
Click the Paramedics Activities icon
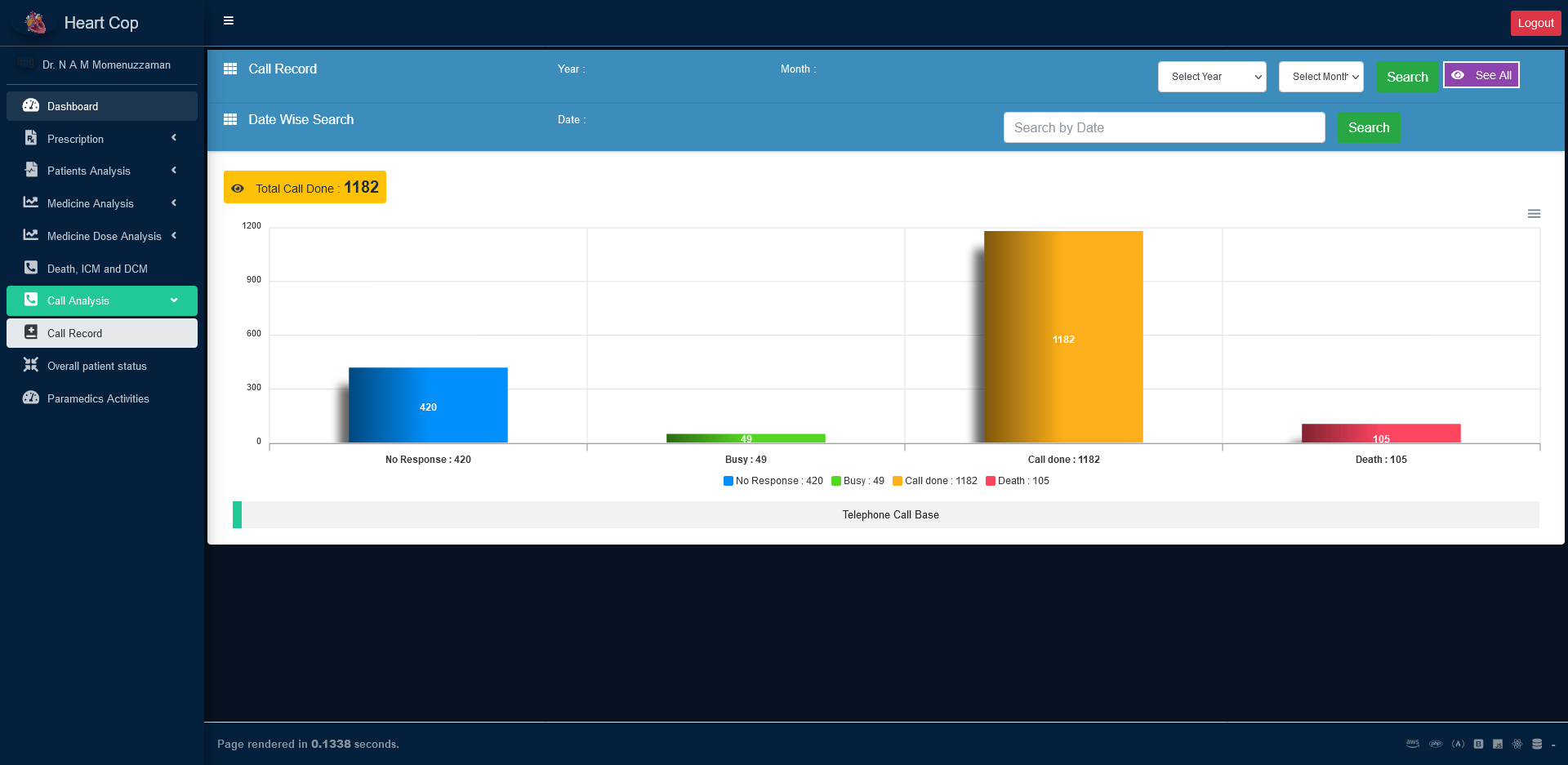(31, 398)
